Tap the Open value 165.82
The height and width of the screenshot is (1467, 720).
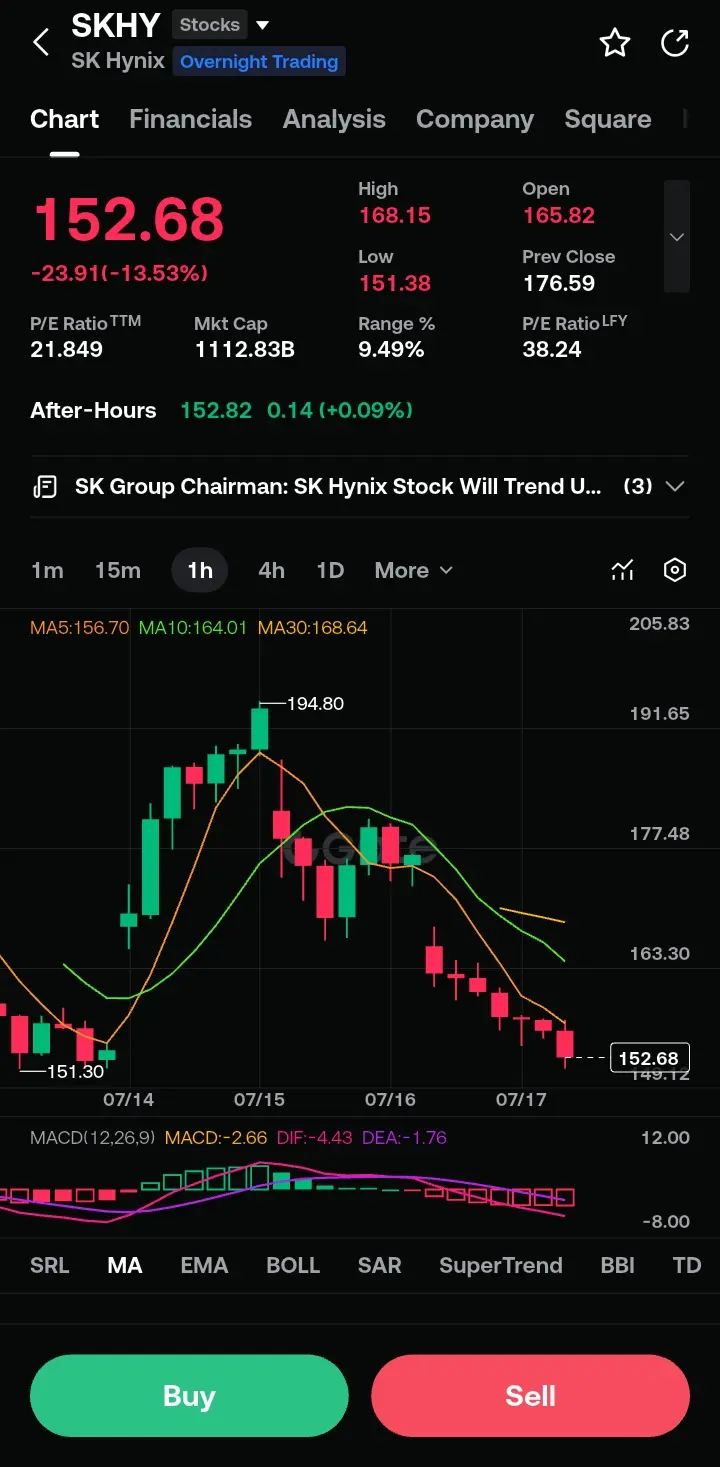[559, 215]
